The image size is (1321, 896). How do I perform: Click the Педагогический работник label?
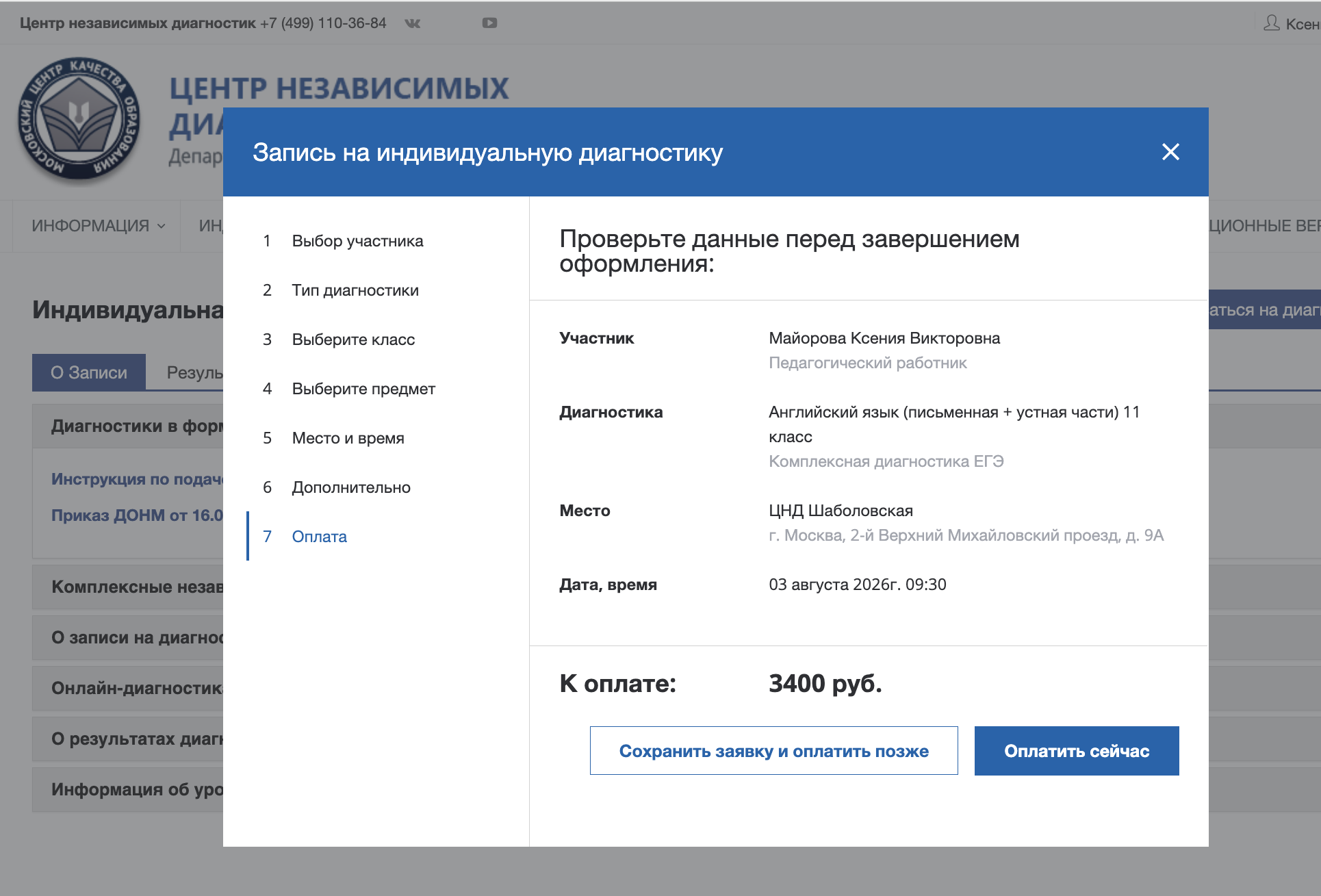(x=867, y=363)
